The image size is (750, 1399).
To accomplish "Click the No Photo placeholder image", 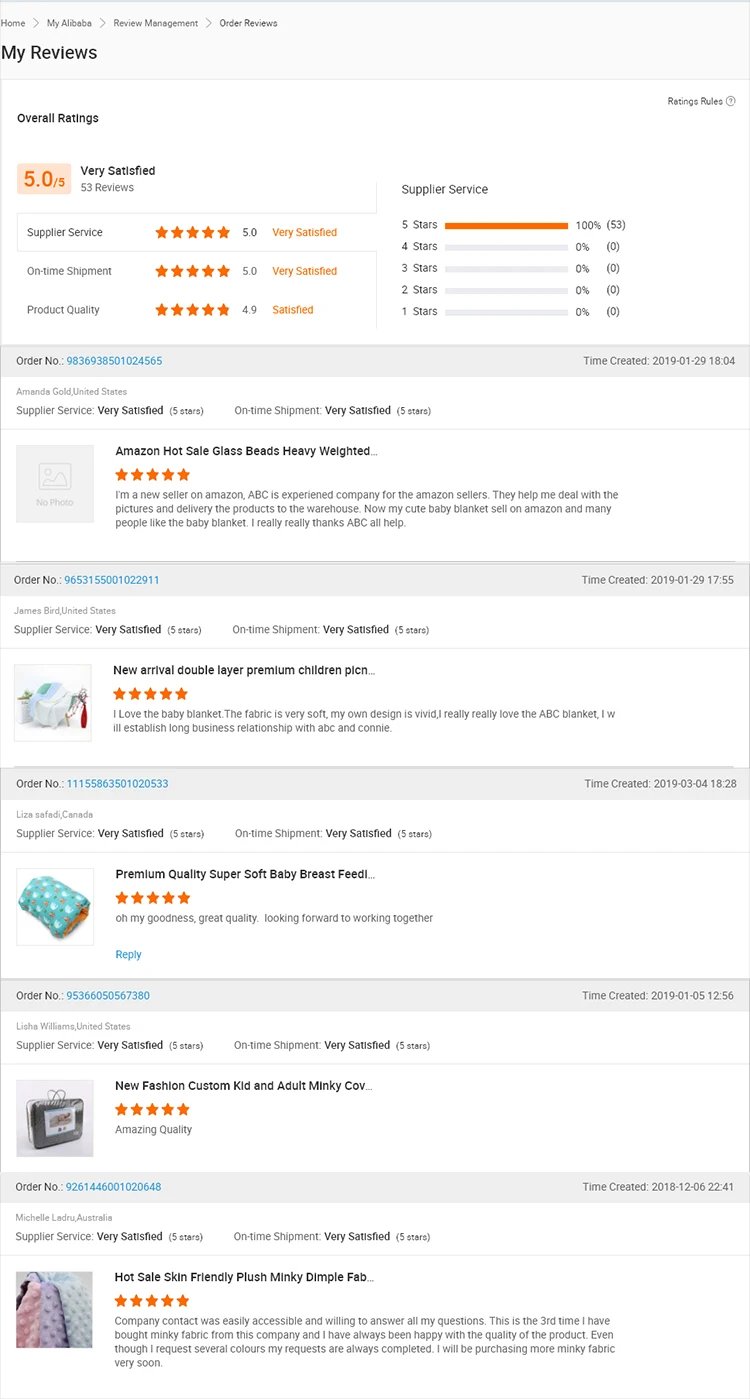I will pyautogui.click(x=55, y=484).
